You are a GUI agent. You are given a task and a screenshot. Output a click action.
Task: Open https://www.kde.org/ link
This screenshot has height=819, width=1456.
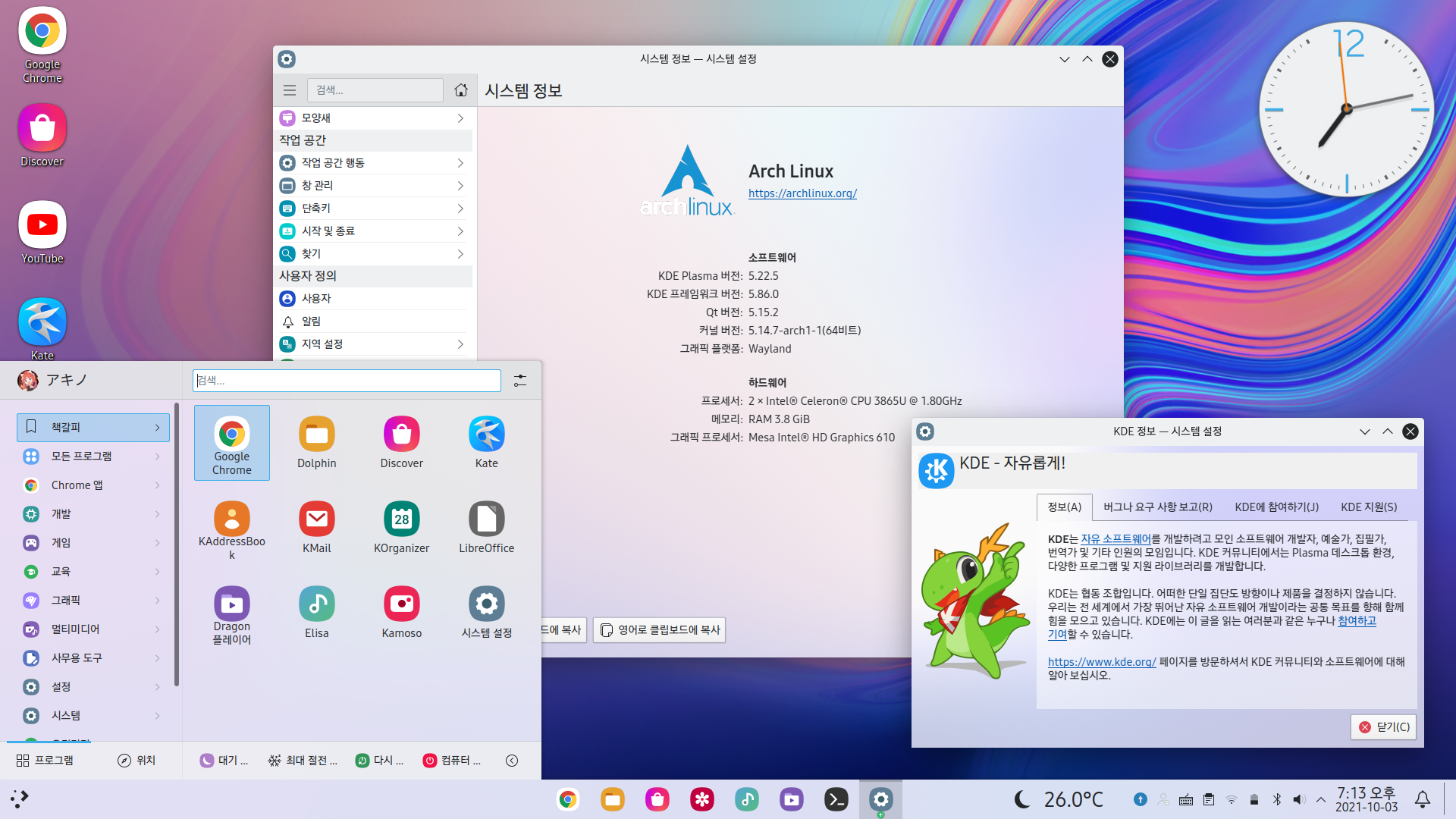tap(1102, 662)
